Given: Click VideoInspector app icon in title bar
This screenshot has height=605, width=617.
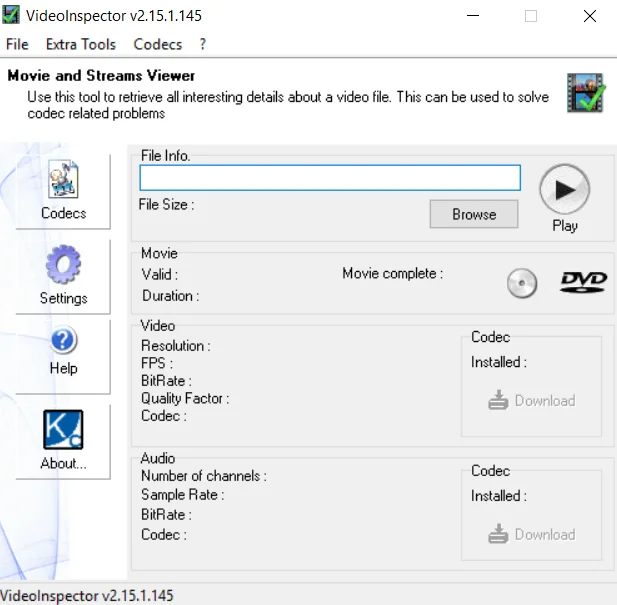Looking at the screenshot, I should click(11, 15).
